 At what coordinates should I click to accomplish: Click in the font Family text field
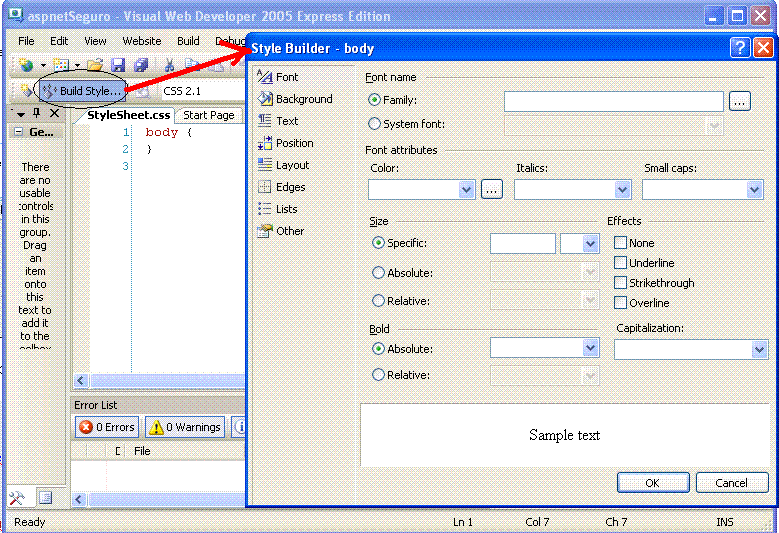coord(614,101)
